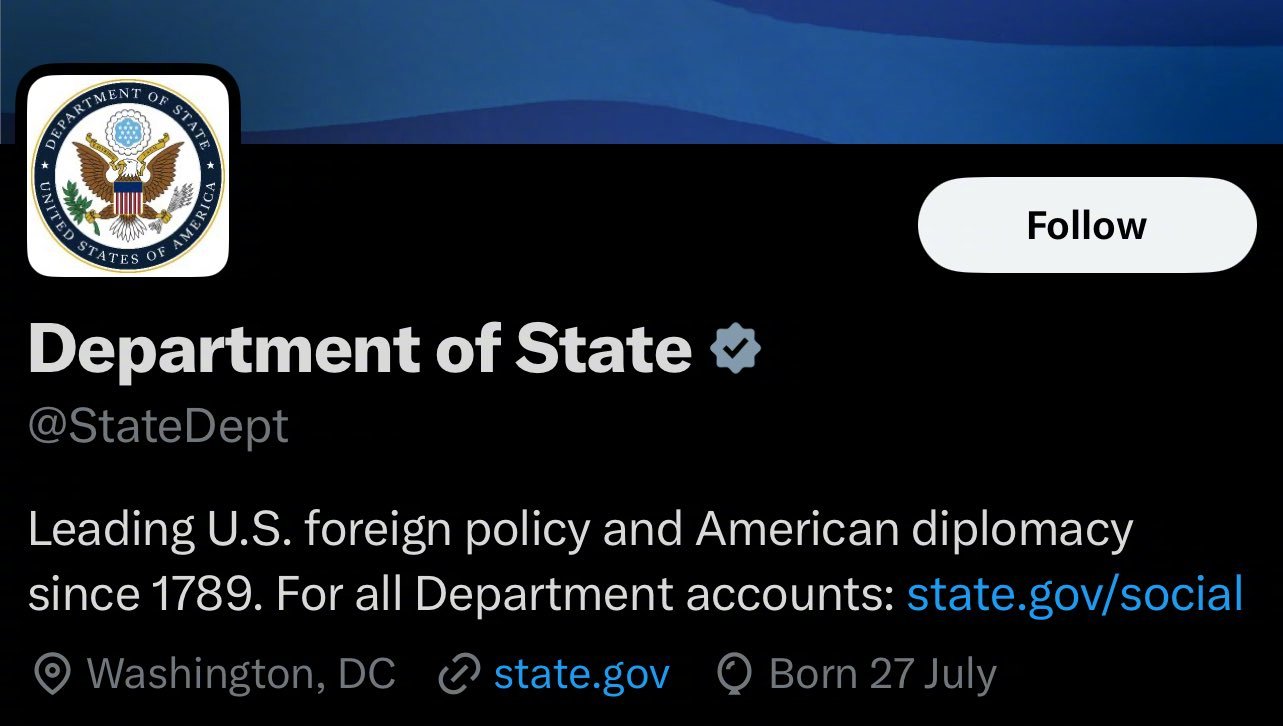This screenshot has height=726, width=1283.
Task: Open the Department of State seal avatar
Action: point(128,176)
